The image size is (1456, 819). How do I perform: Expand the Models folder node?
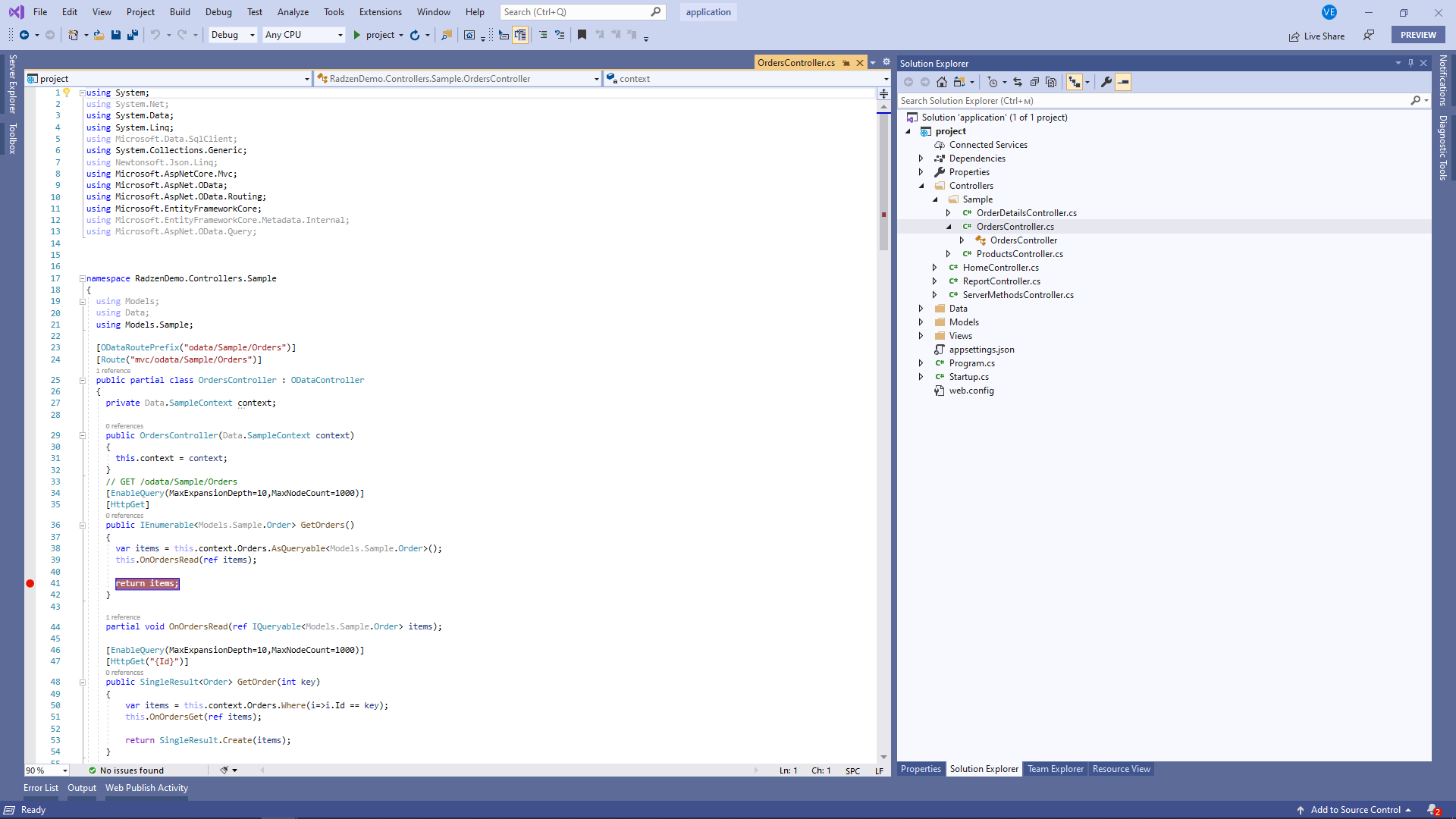(921, 322)
